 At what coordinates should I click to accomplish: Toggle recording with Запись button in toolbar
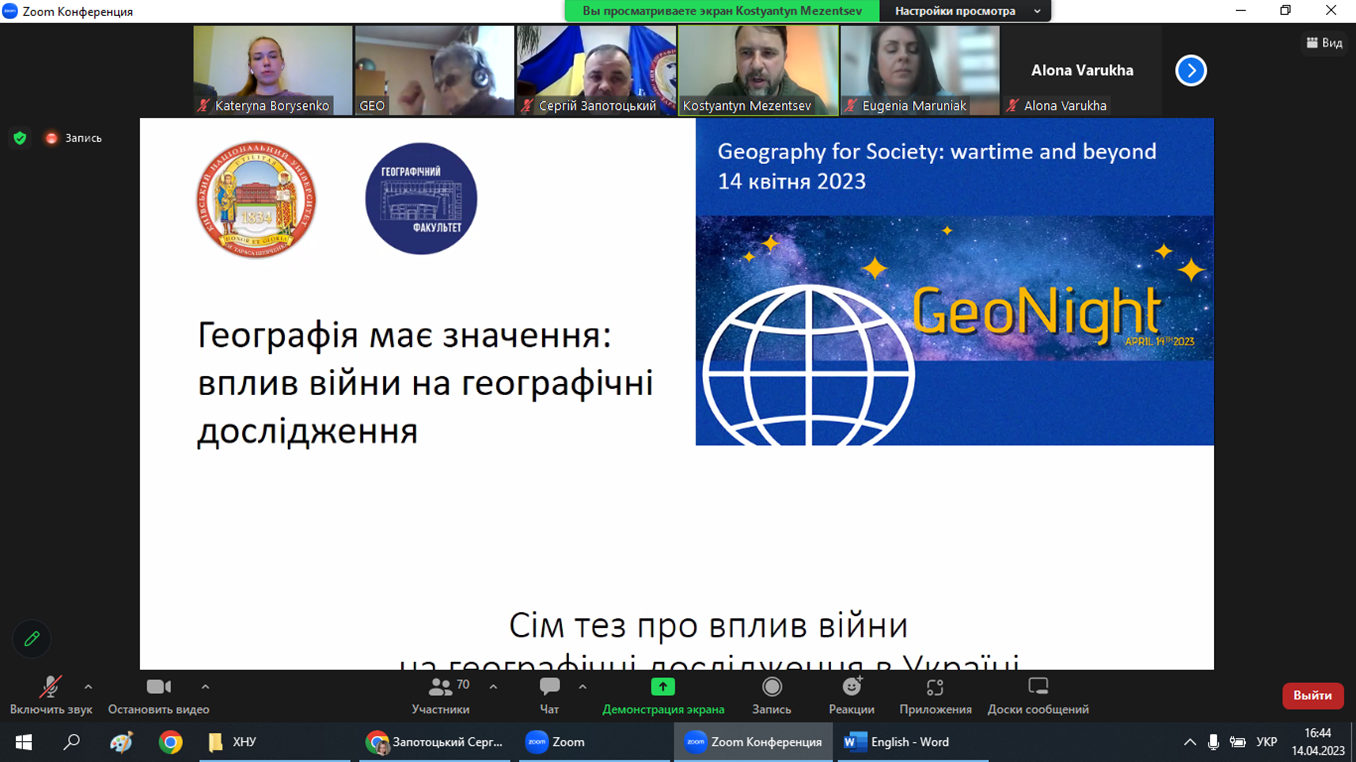pyautogui.click(x=771, y=688)
